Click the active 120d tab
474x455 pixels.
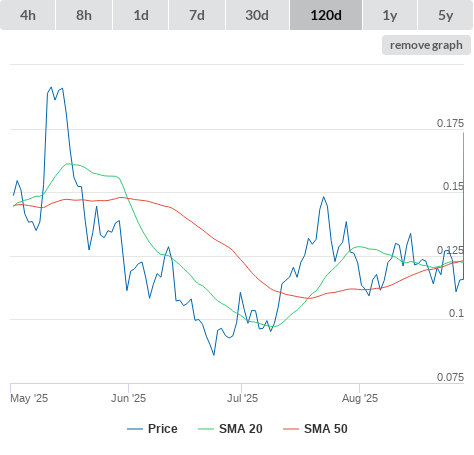(x=326, y=15)
